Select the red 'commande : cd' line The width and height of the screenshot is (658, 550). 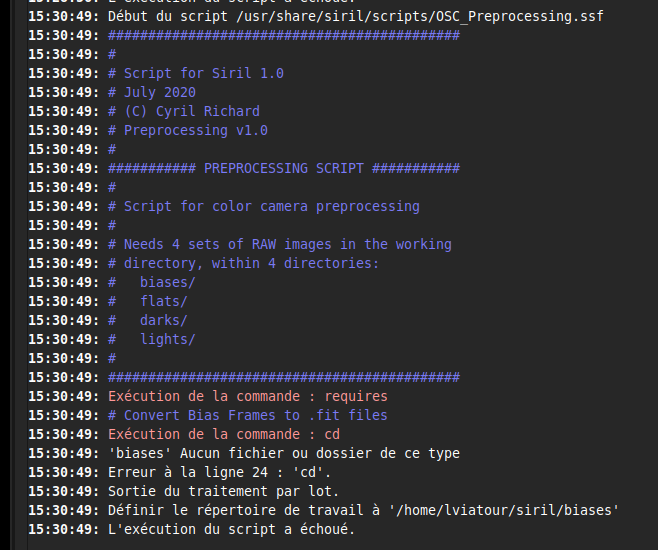coord(223,435)
